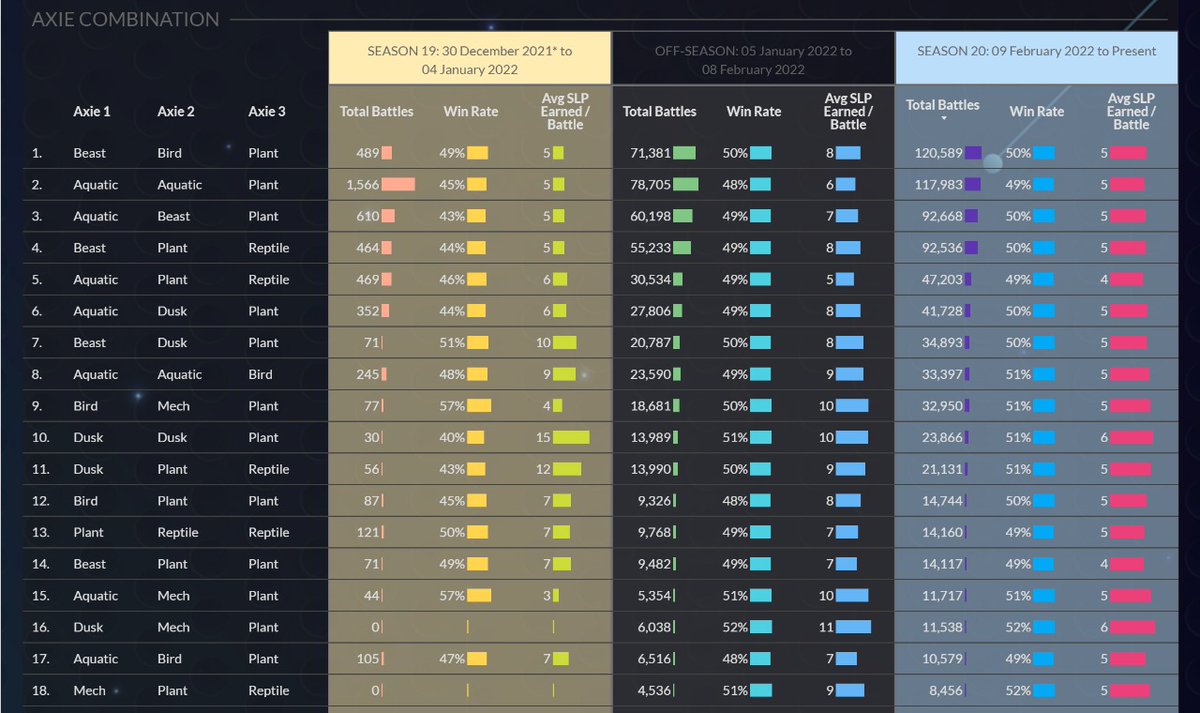
Task: Select the Season 19 date range banner
Action: click(469, 58)
